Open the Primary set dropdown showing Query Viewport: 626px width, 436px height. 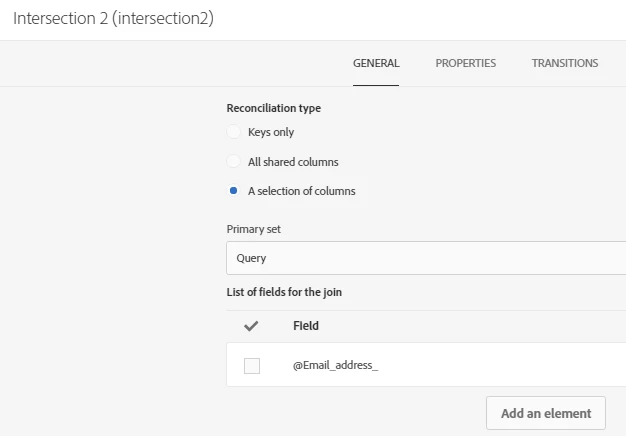coord(425,258)
